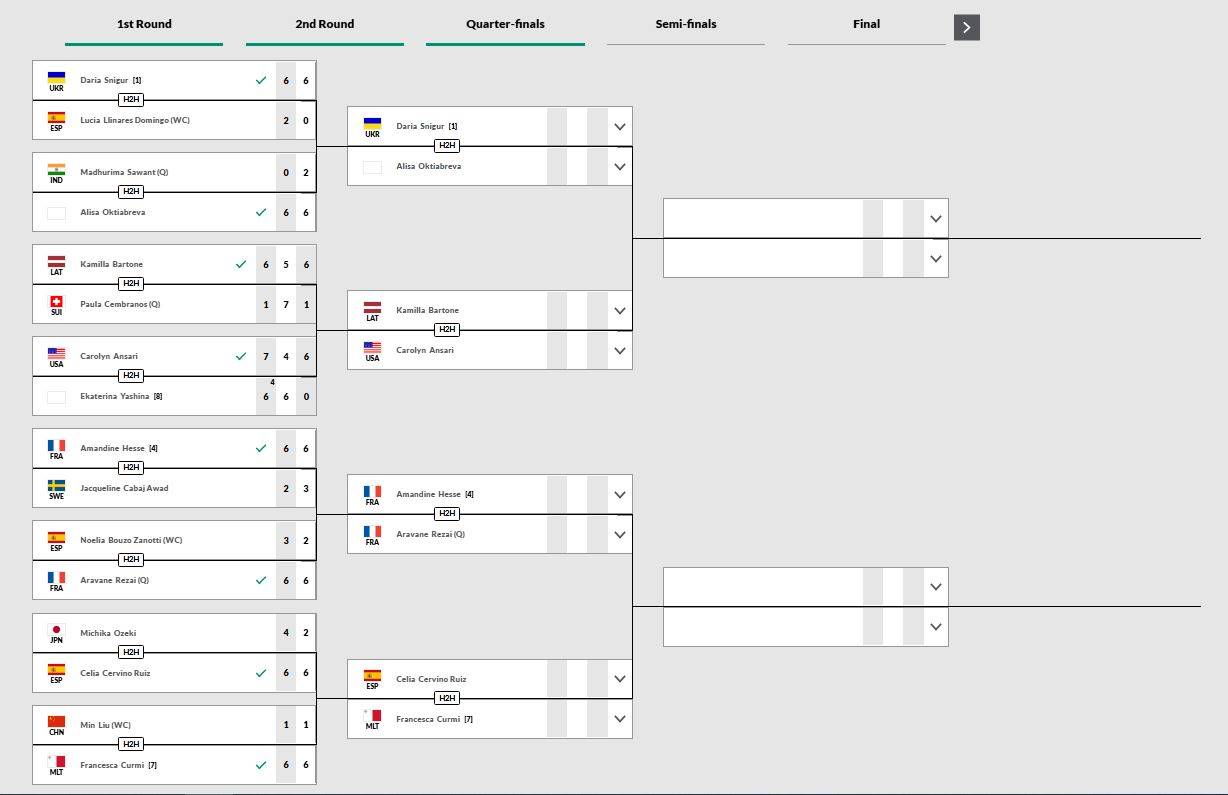
Task: Expand Daria Snigur's row in 2nd Round
Action: pyautogui.click(x=619, y=127)
